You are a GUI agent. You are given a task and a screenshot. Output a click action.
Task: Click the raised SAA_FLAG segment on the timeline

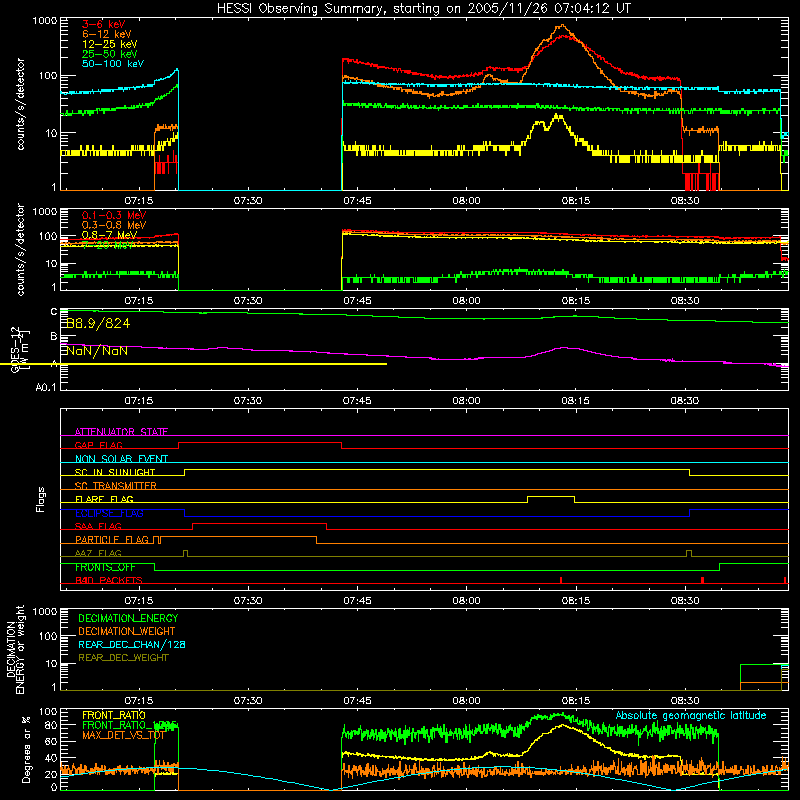260,523
